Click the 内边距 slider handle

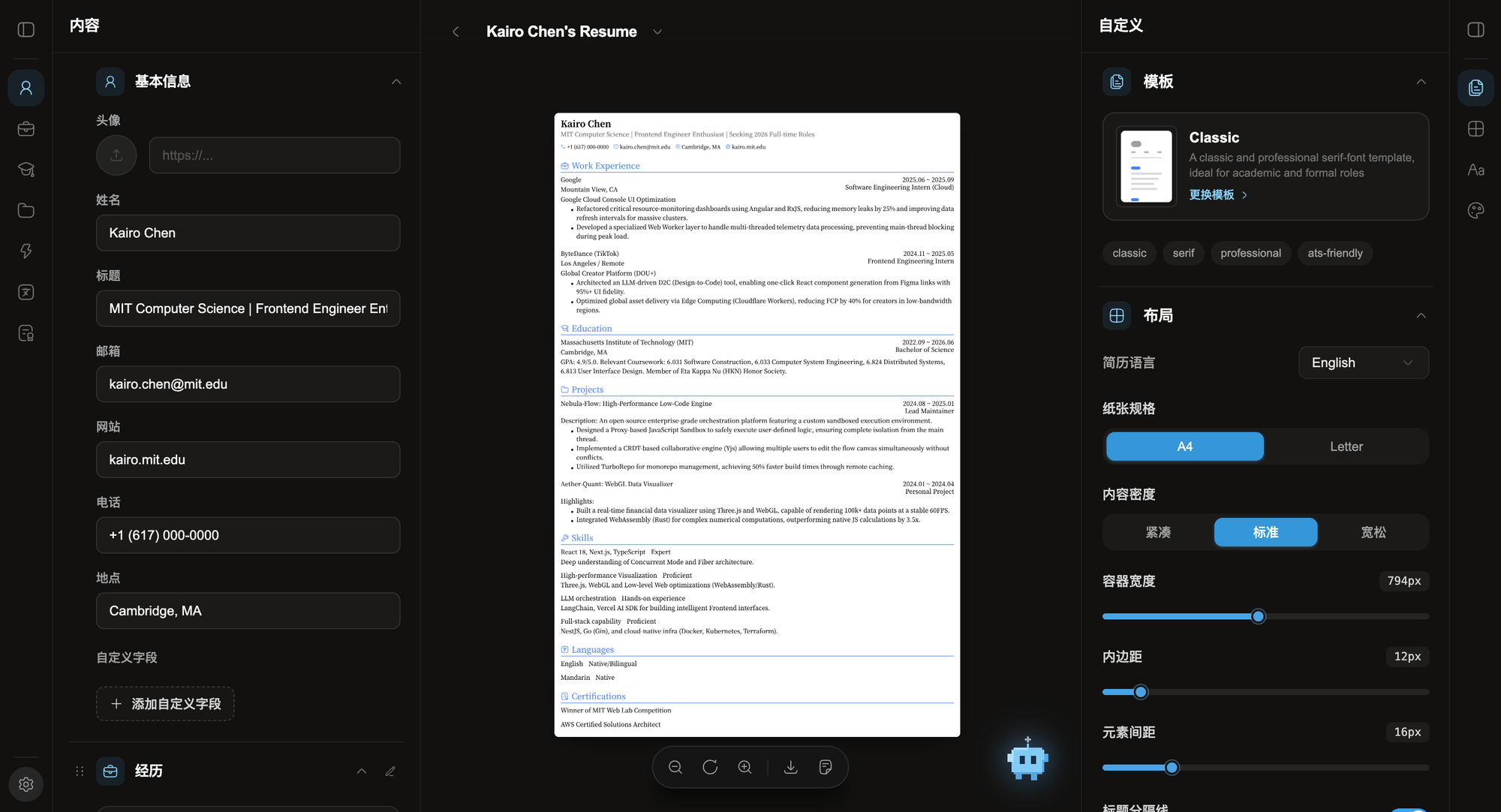1141,692
